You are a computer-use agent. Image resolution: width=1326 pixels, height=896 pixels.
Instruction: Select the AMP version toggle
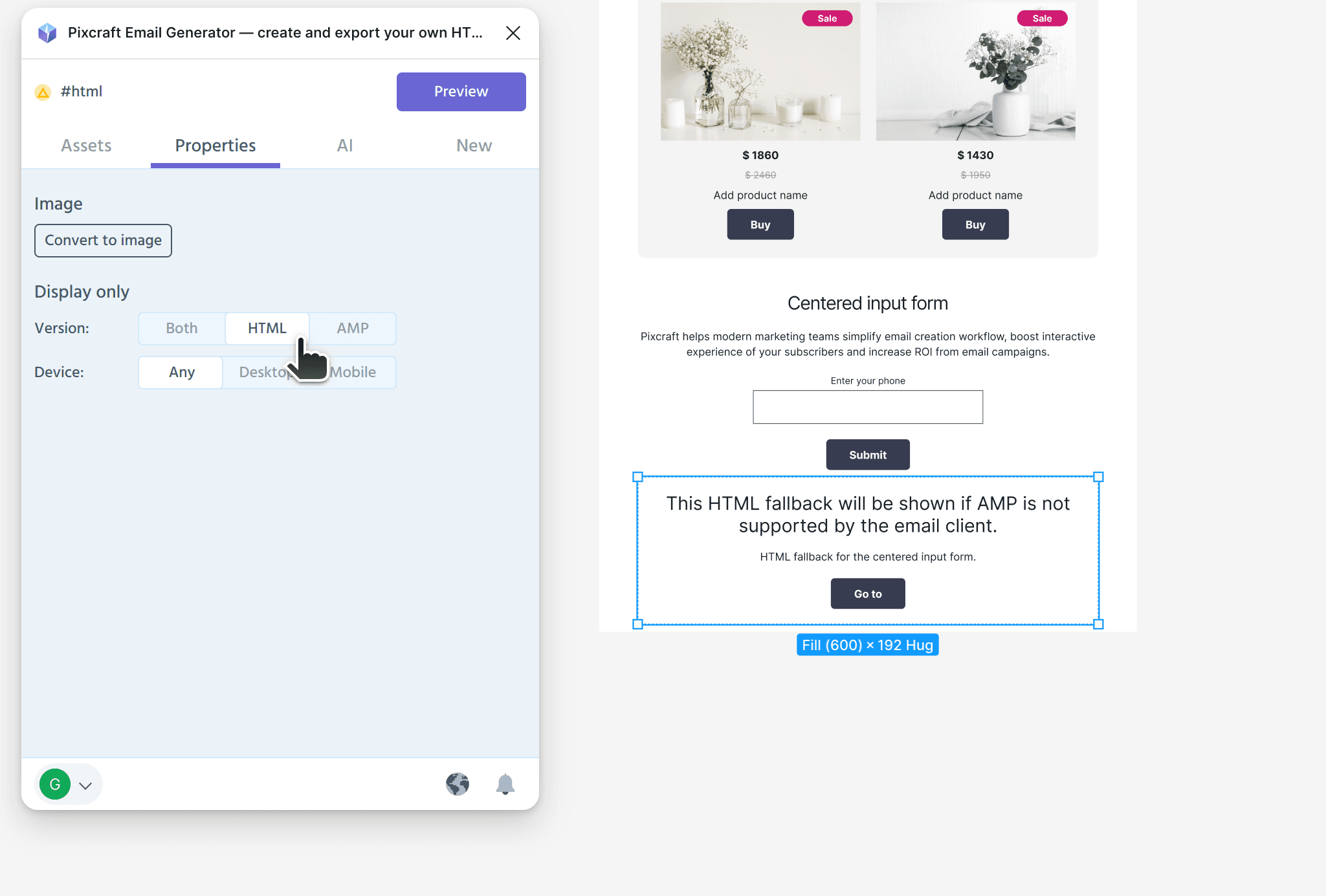tap(353, 328)
